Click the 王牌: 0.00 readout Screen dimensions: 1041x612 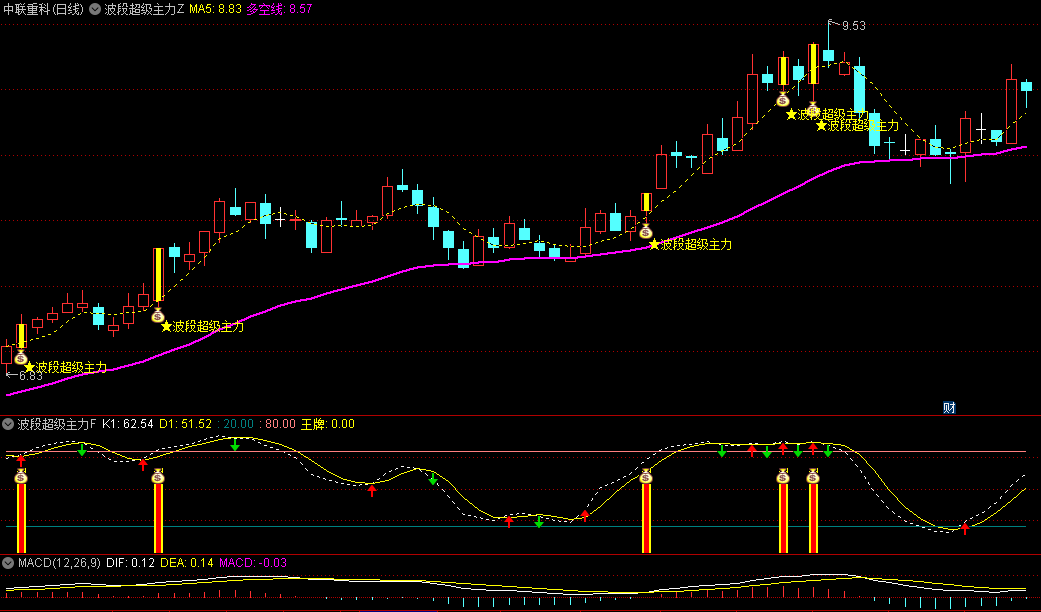tap(328, 423)
